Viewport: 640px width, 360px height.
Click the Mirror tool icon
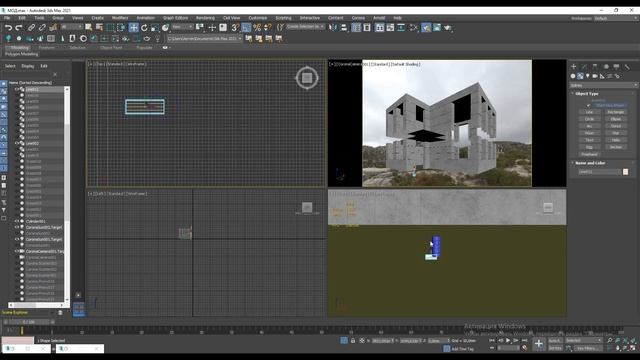coord(333,27)
